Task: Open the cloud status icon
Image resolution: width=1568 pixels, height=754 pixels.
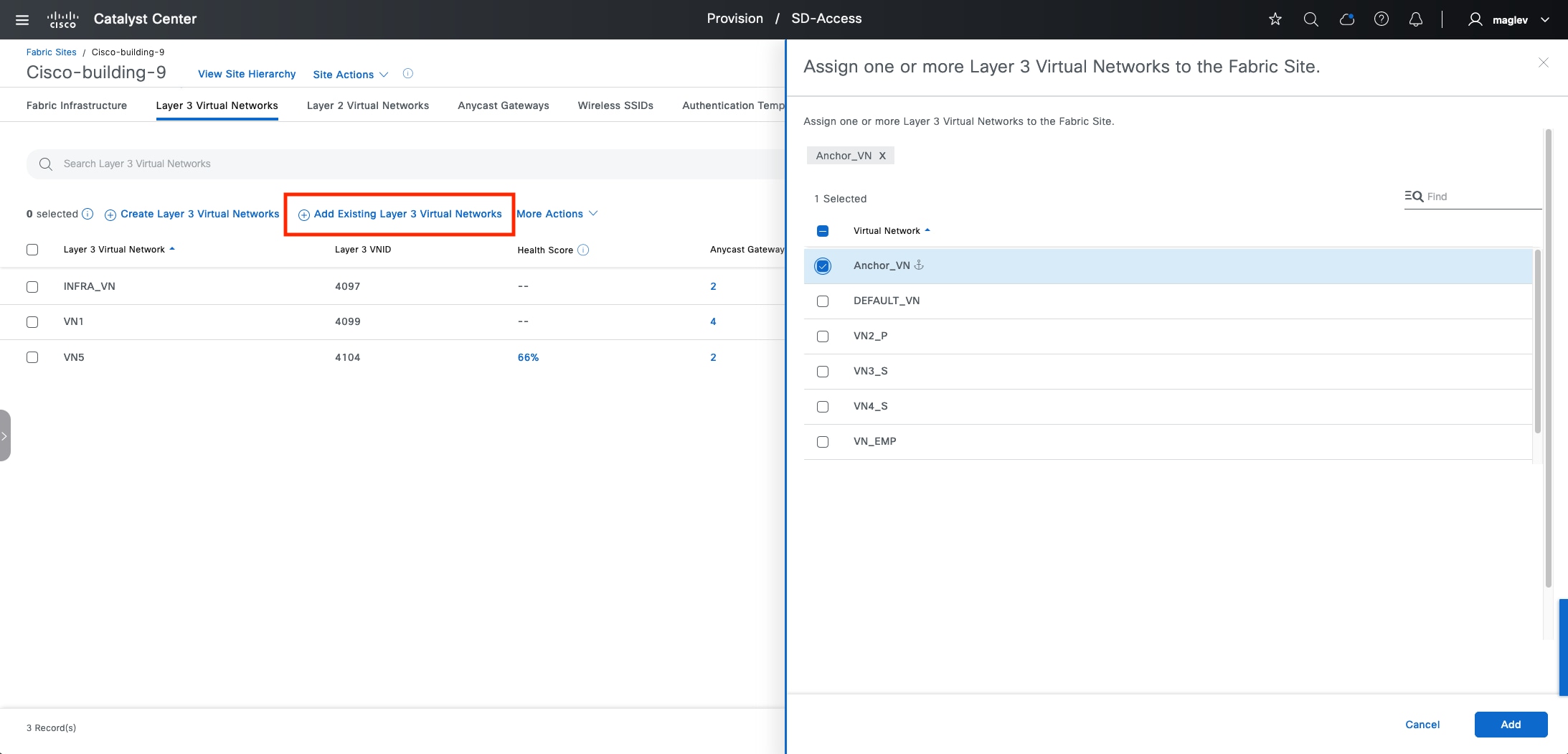Action: 1346,19
